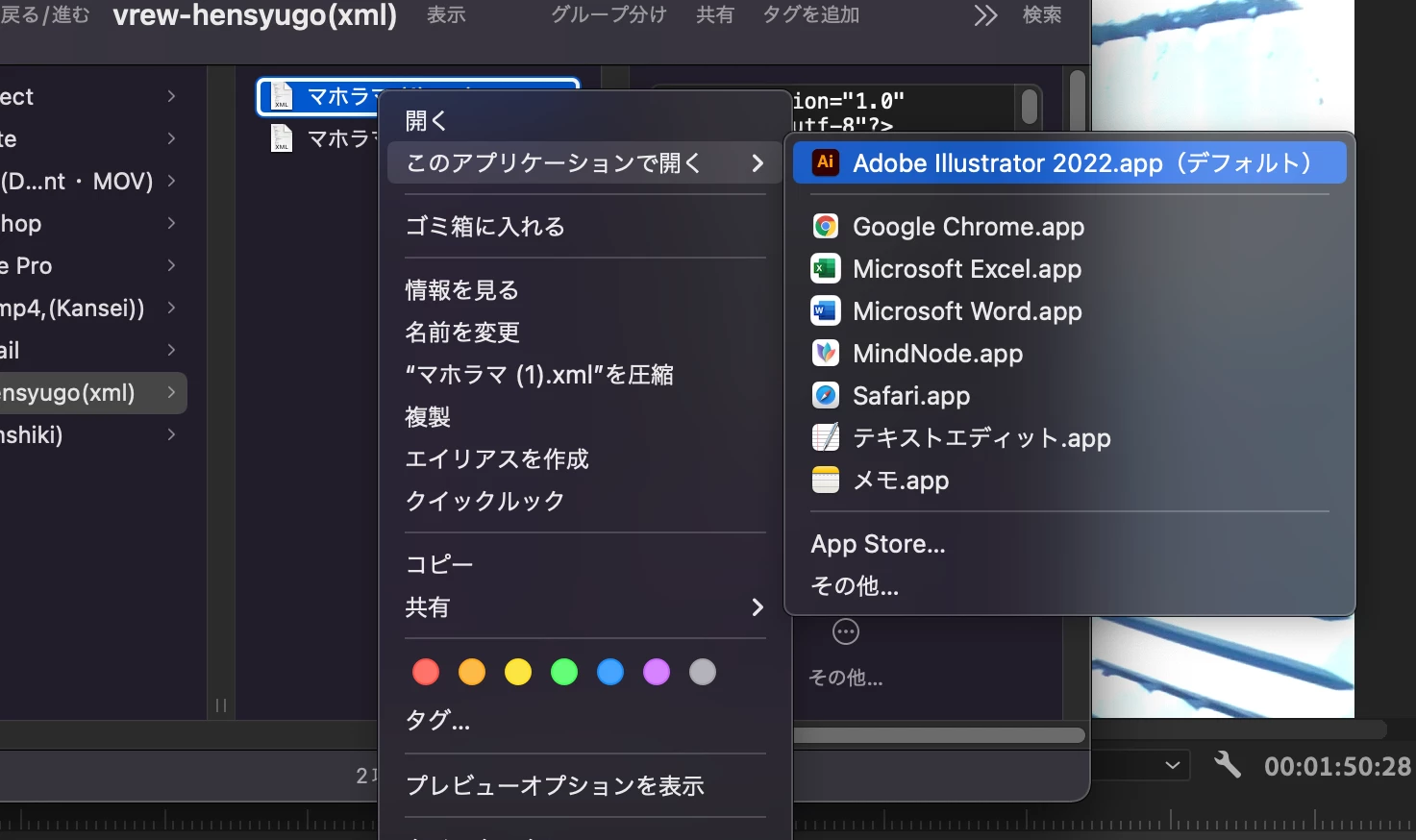
Task: Click Finder toolbar overflow chevrons
Action: click(x=985, y=15)
